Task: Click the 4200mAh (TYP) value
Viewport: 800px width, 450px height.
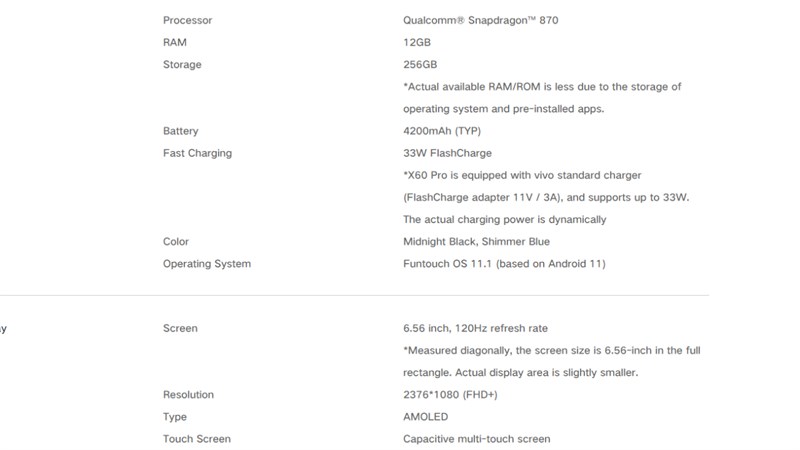Action: (442, 131)
